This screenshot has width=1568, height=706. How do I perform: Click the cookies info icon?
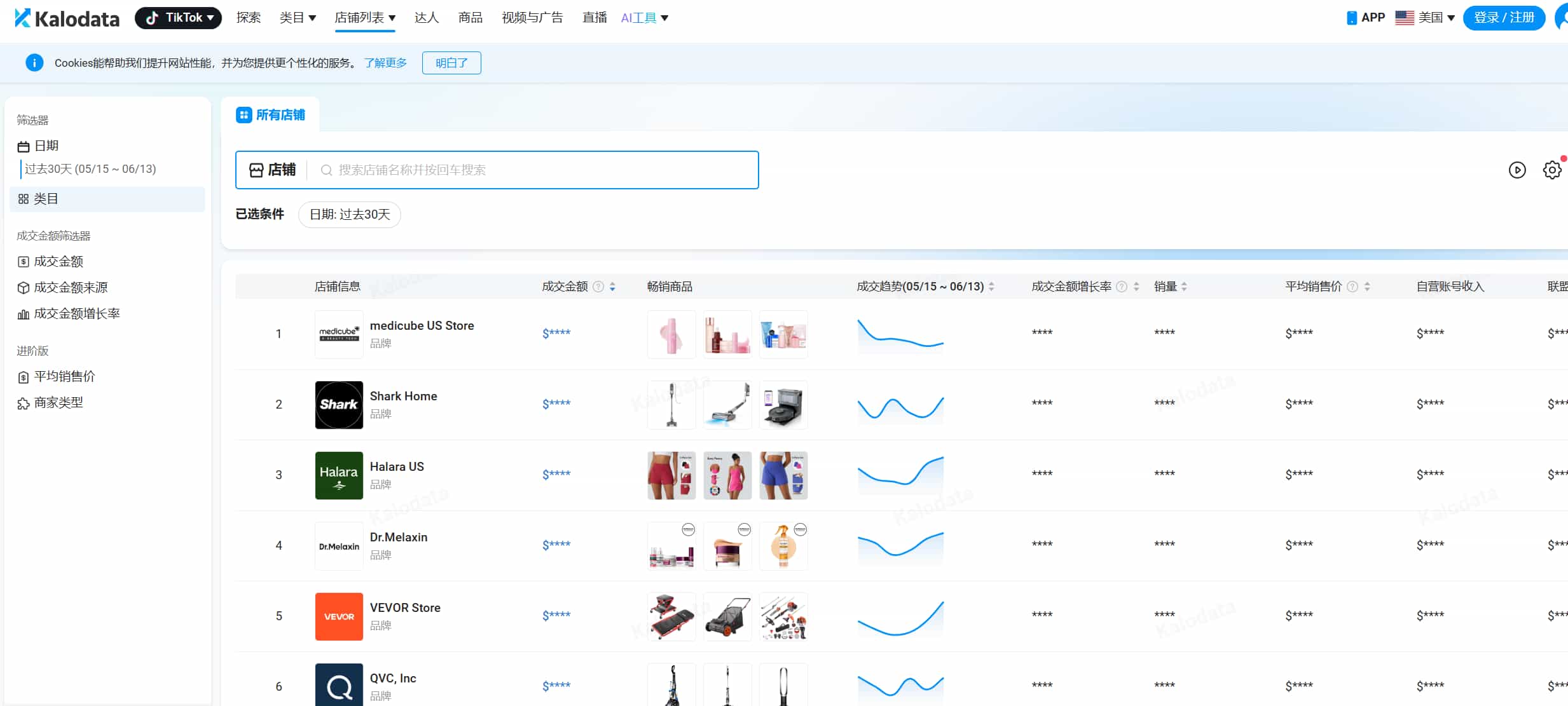click(34, 63)
